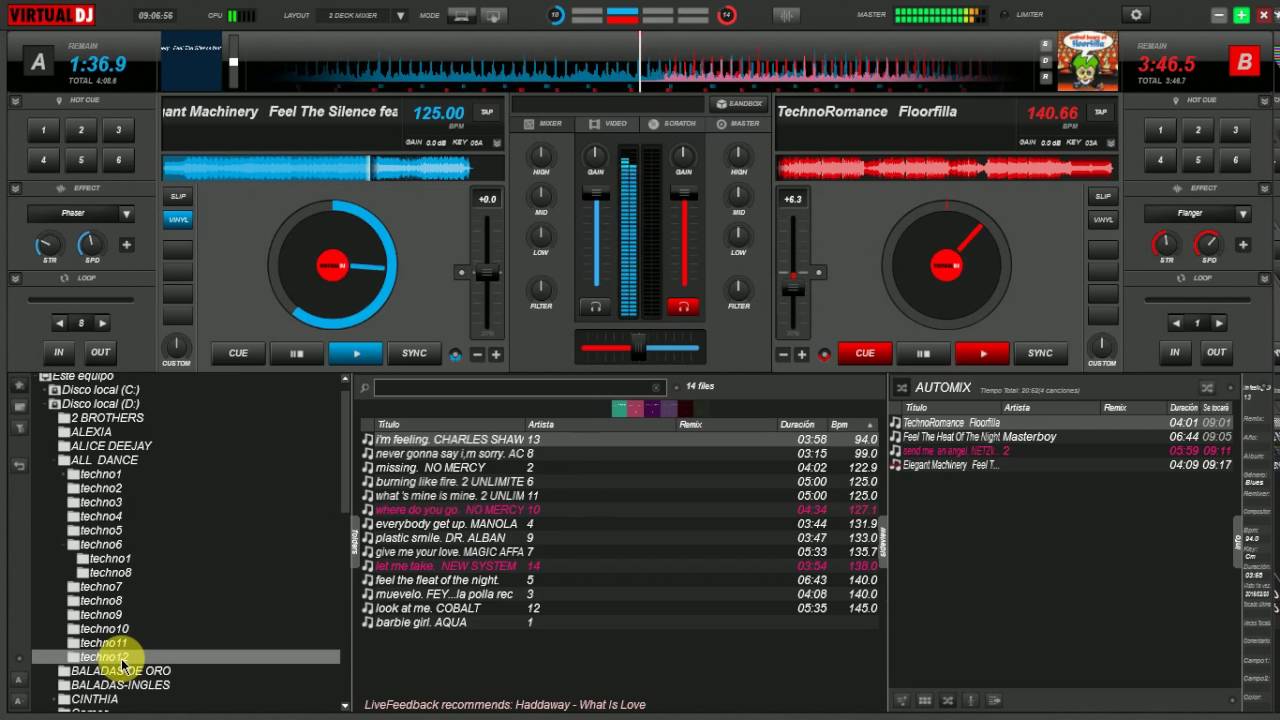Increase deck A loop length arrow
The width and height of the screenshot is (1280, 720).
point(102,323)
